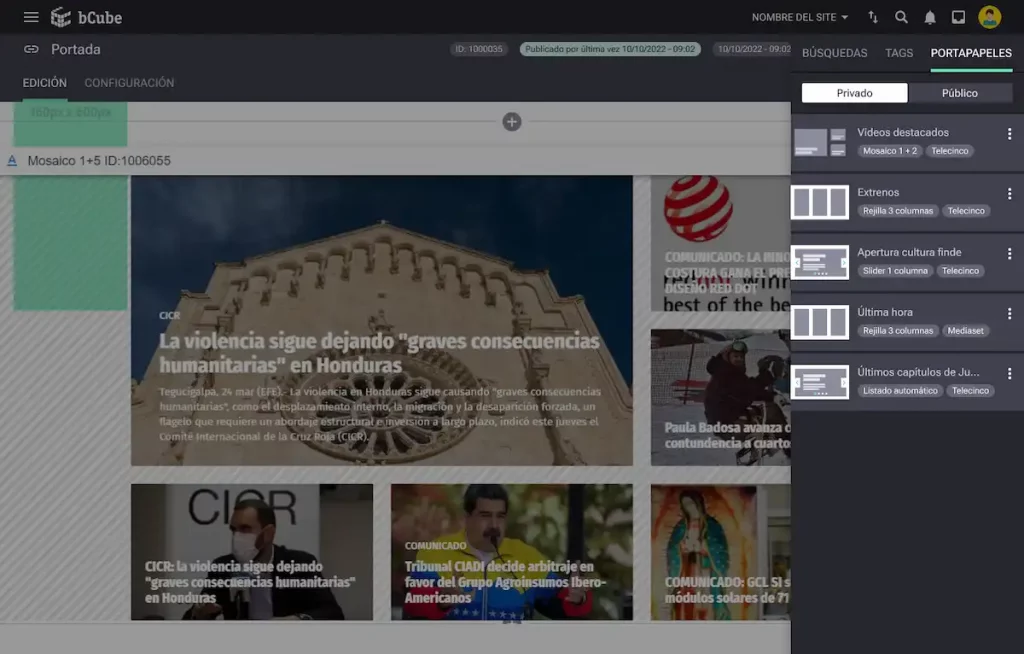The image size is (1024, 654).
Task: Expand the Nombre del Site dropdown
Action: (x=800, y=17)
